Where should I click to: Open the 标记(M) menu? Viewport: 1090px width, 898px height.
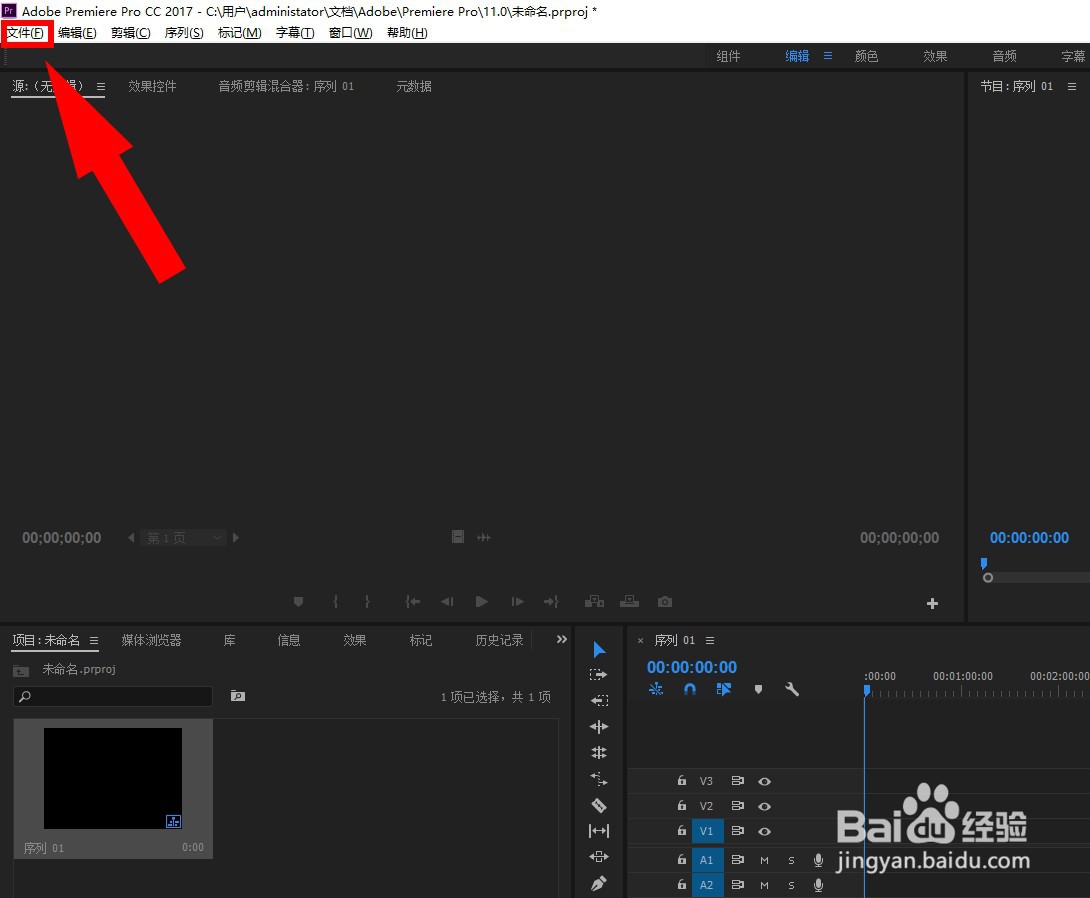pyautogui.click(x=239, y=33)
